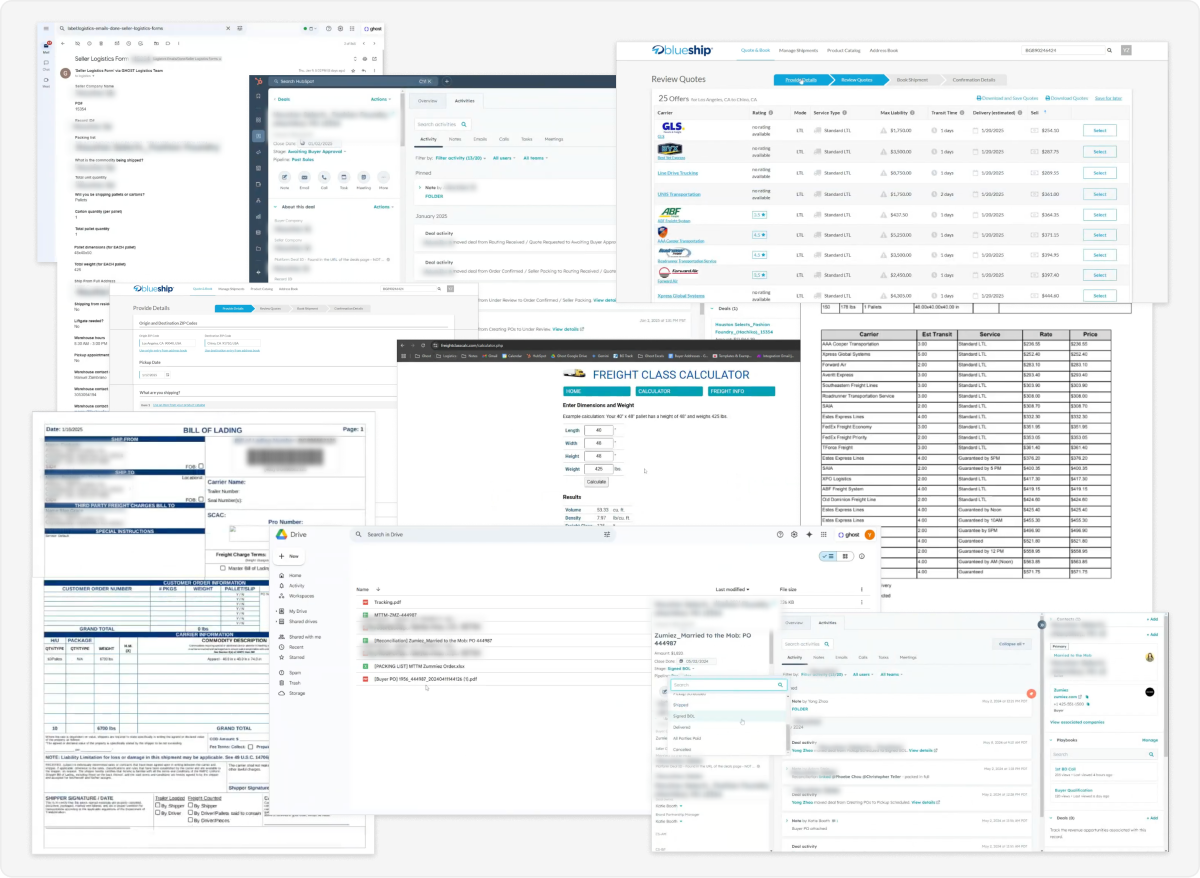Open Drive search filter options icon
Image resolution: width=1200 pixels, height=878 pixels.
tap(607, 535)
